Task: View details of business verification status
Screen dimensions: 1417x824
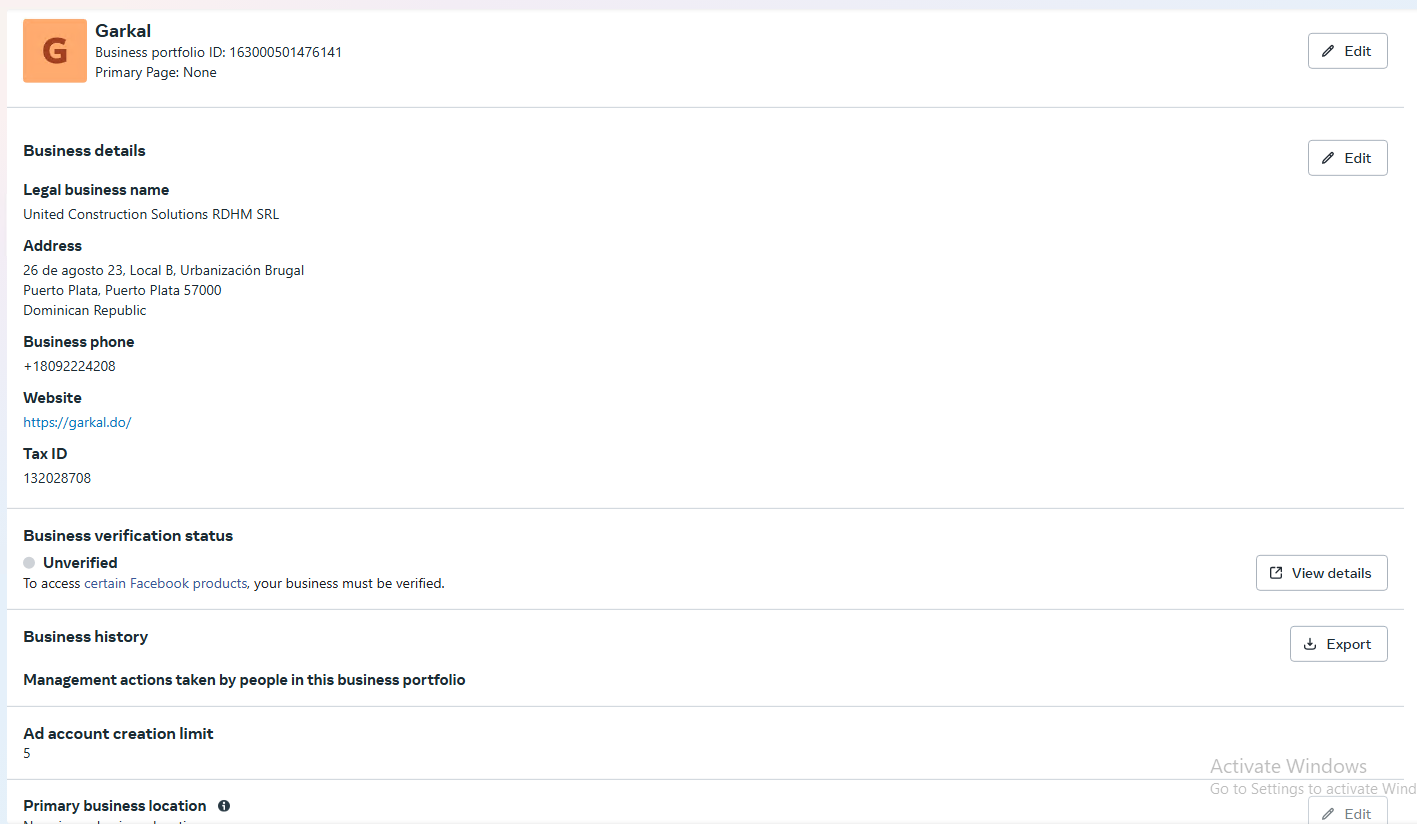Action: coord(1321,573)
